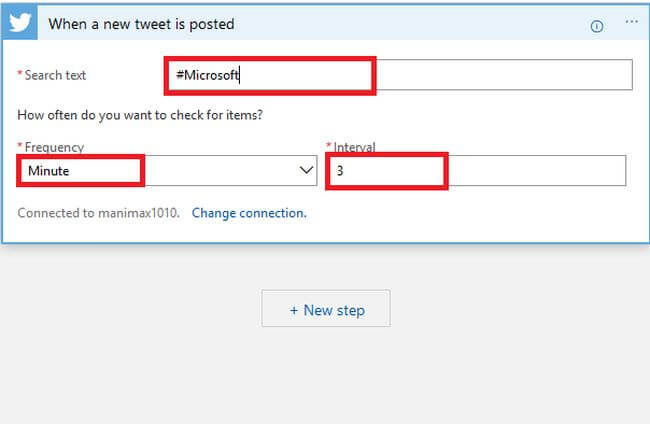This screenshot has width=650, height=424.
Task: Click the red asterisk beside Search text
Action: click(x=19, y=75)
